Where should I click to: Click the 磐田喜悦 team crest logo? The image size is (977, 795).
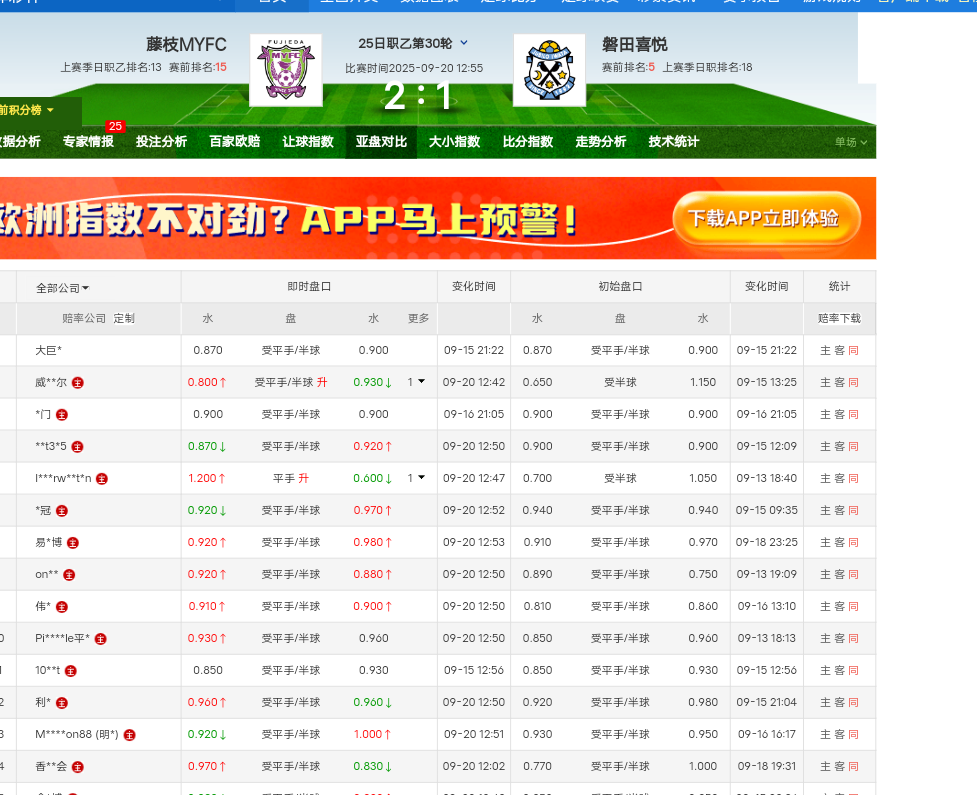click(x=549, y=70)
